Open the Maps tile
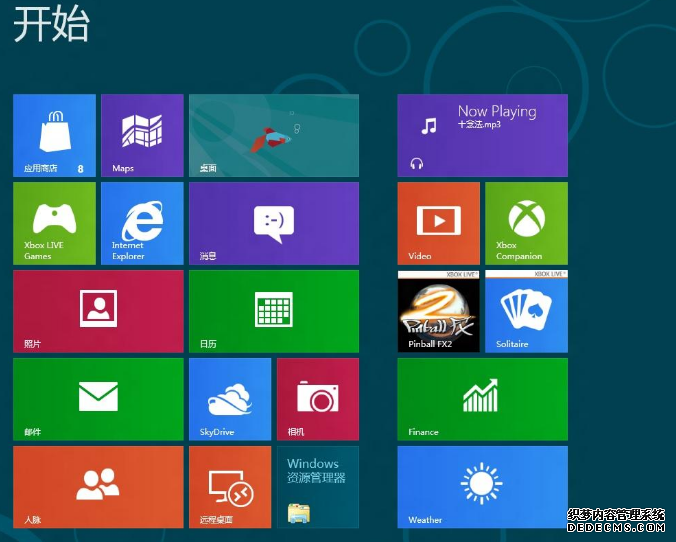The image size is (676, 542). click(142, 135)
